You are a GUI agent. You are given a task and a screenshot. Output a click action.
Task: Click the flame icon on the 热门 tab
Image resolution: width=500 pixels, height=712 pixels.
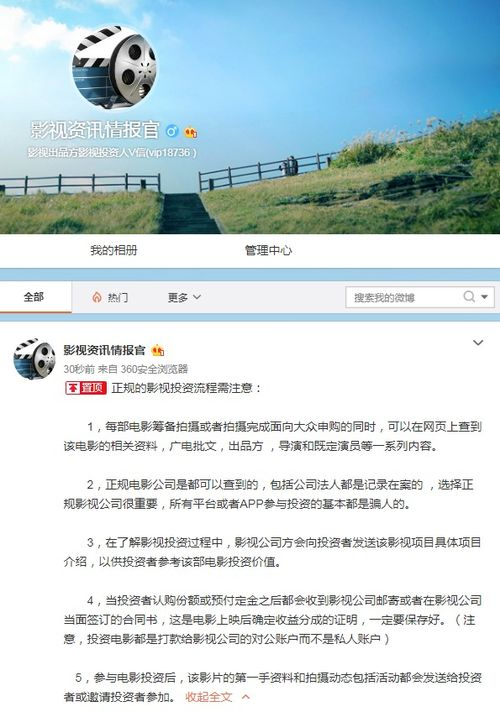(x=96, y=297)
